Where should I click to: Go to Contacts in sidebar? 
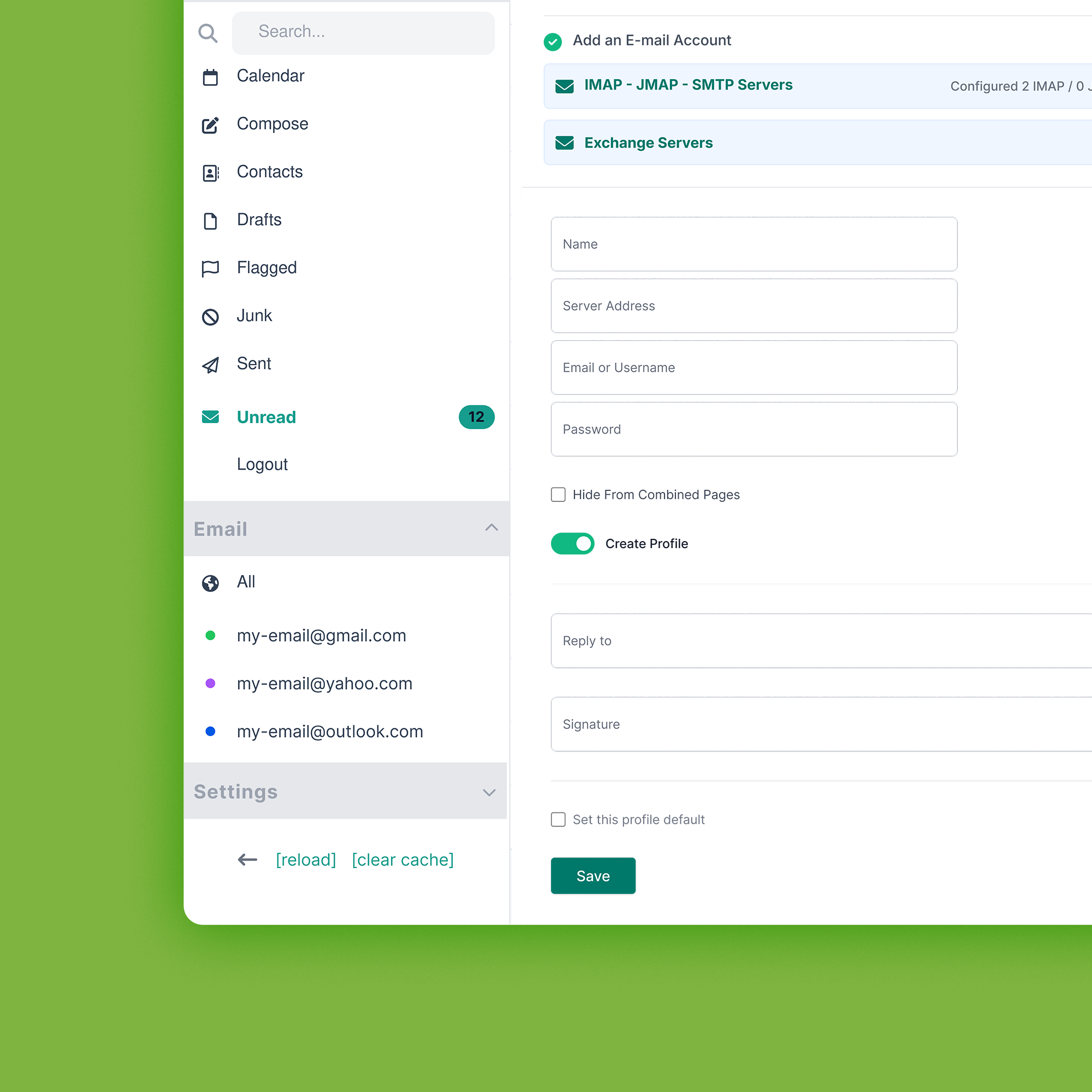click(x=270, y=172)
